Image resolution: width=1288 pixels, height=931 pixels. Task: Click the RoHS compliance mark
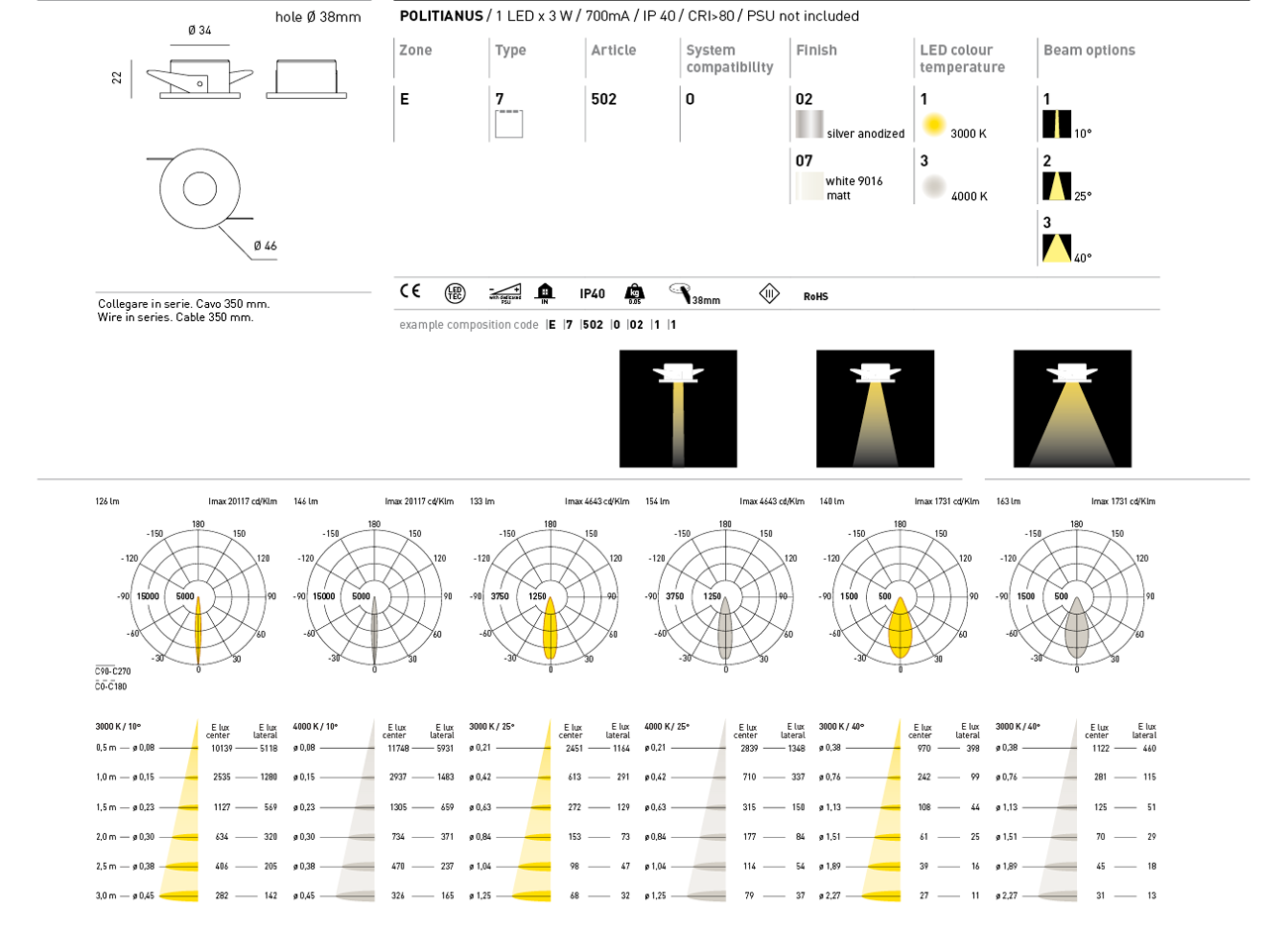(815, 296)
